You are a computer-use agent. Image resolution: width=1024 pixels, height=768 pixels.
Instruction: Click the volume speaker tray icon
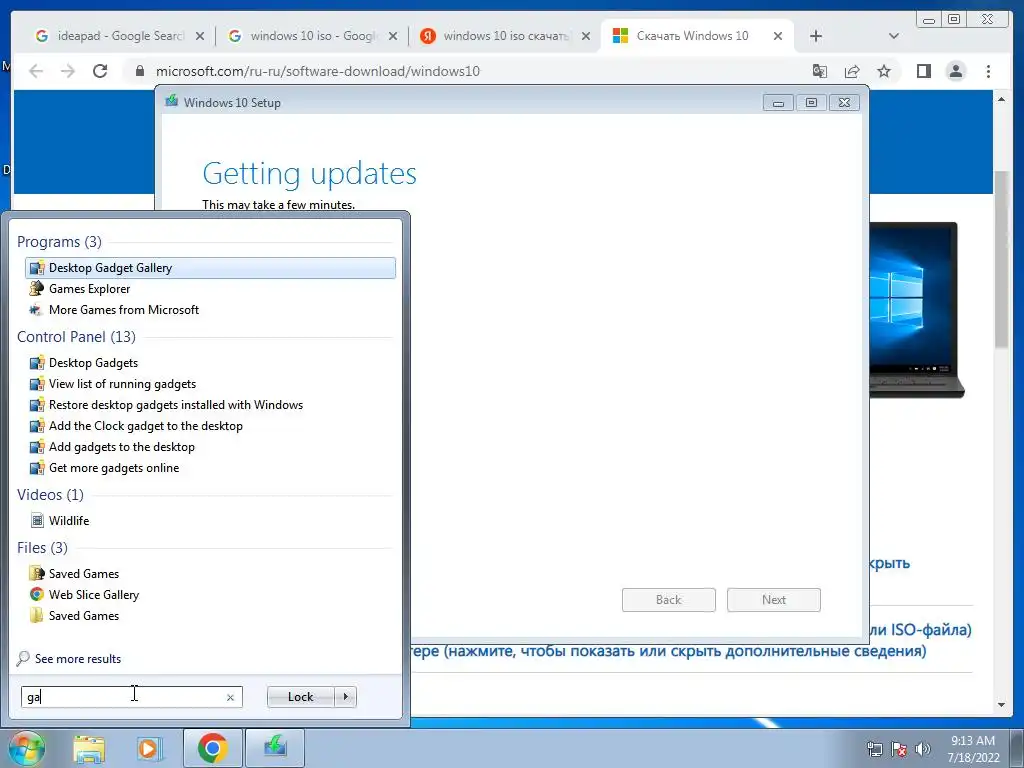(923, 750)
